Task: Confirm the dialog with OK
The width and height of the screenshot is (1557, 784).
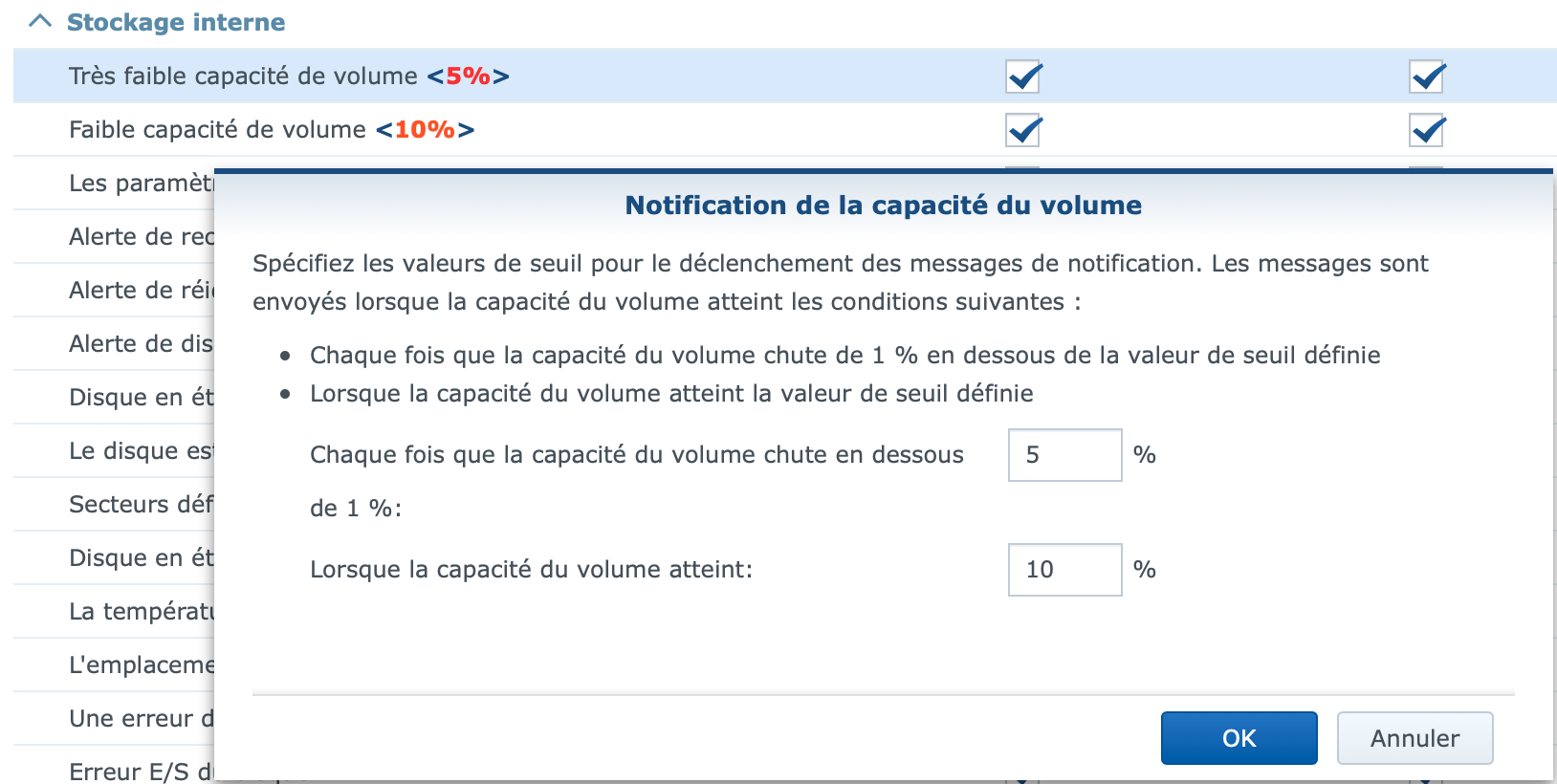Action: (1239, 738)
